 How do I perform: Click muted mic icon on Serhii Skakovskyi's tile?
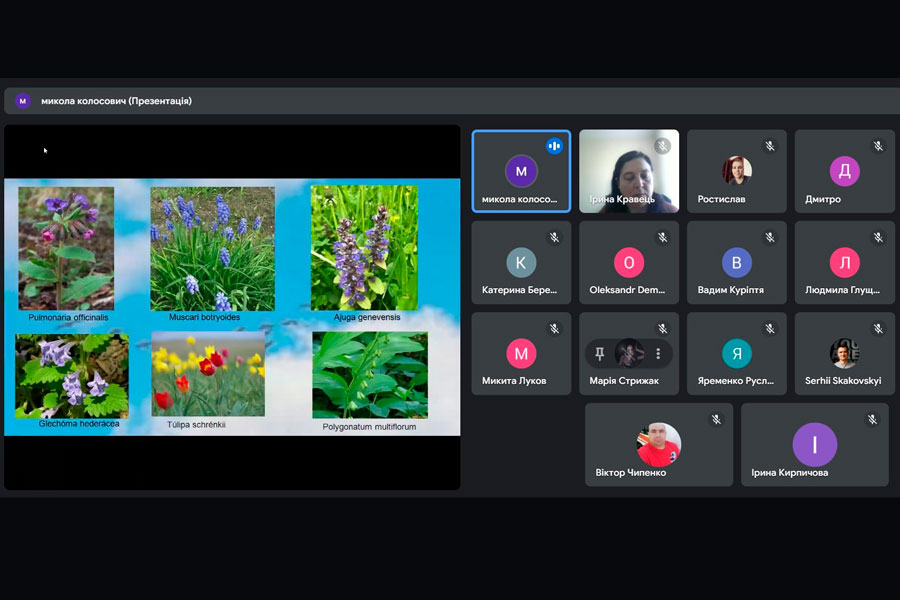click(x=878, y=329)
